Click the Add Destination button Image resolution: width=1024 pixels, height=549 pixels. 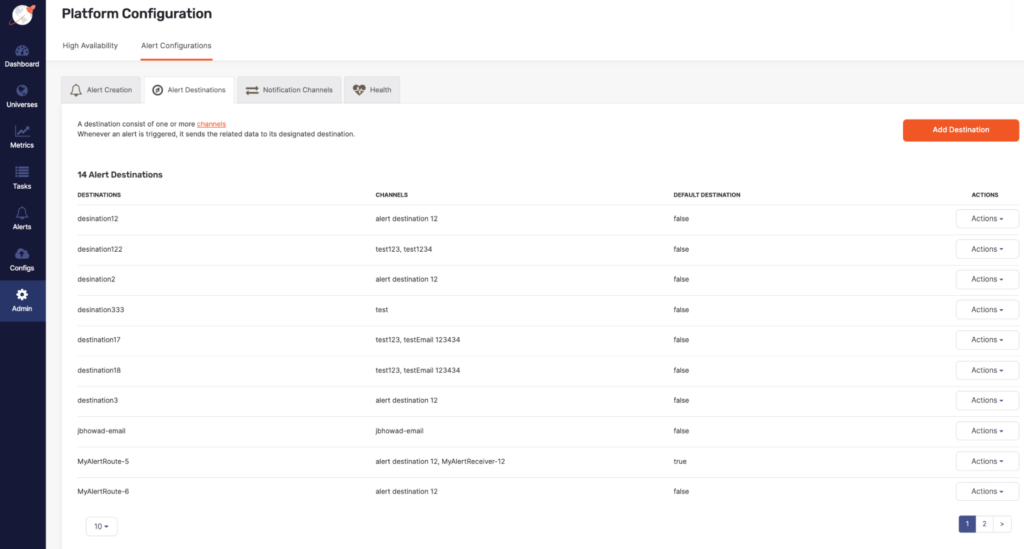[961, 130]
